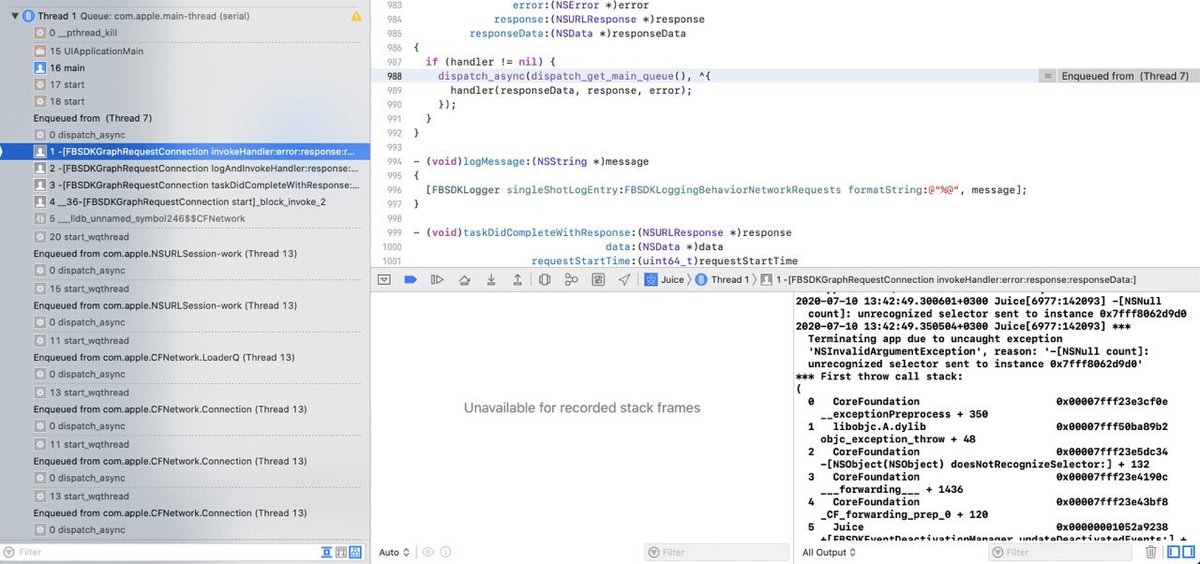This screenshot has height=564, width=1200.
Task: Select frame 3 taskDidCompleteWithResponse
Action: click(x=195, y=185)
